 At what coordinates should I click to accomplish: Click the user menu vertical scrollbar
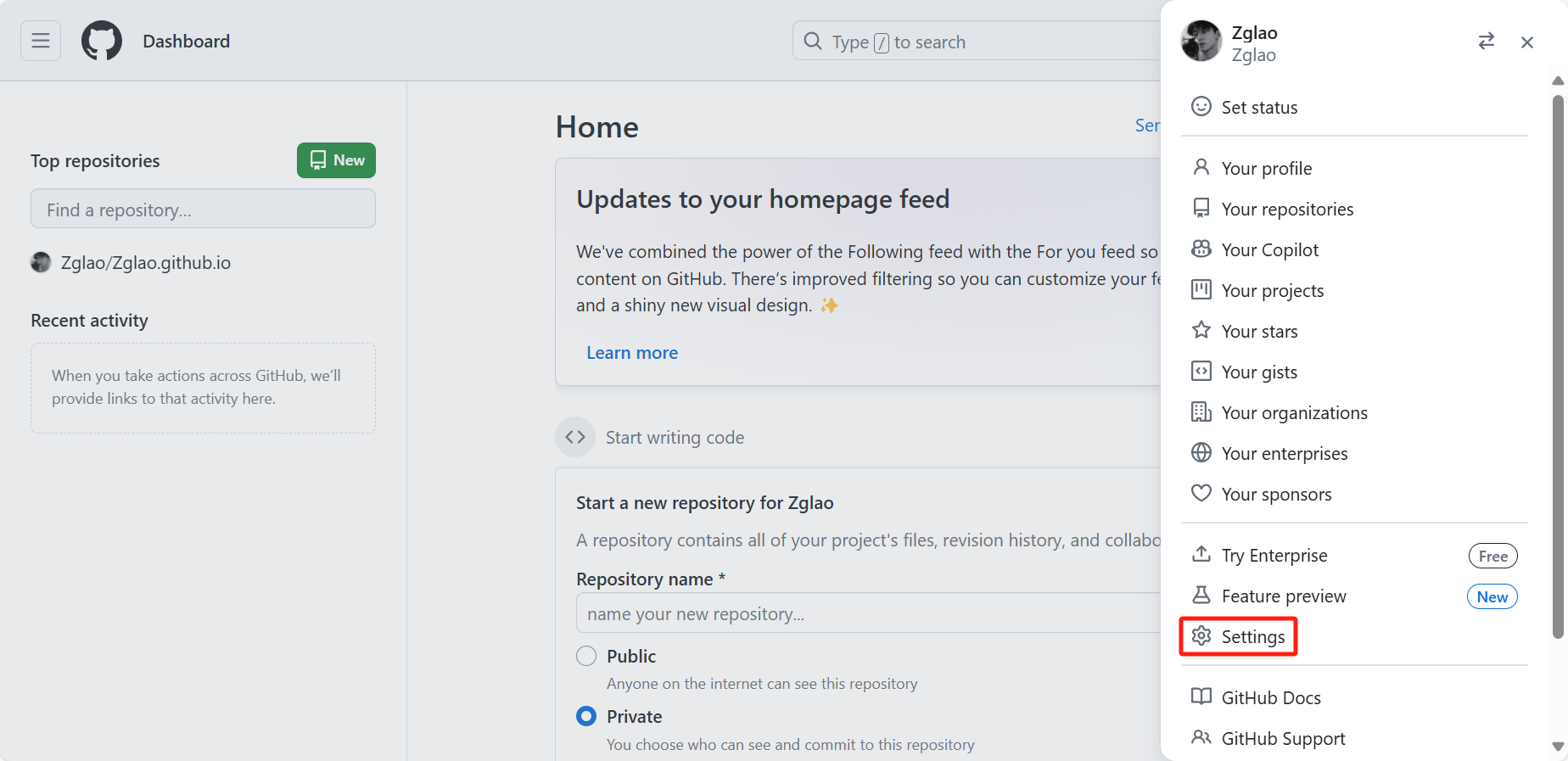coord(1558,367)
